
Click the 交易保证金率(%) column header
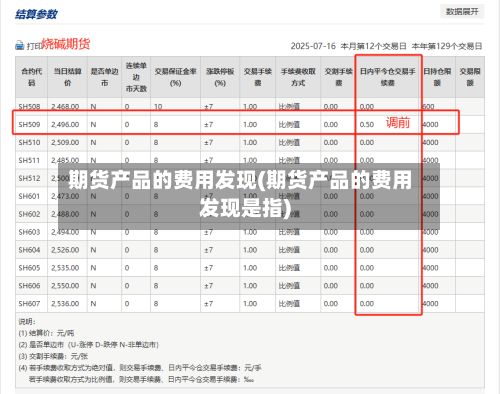coord(175,77)
